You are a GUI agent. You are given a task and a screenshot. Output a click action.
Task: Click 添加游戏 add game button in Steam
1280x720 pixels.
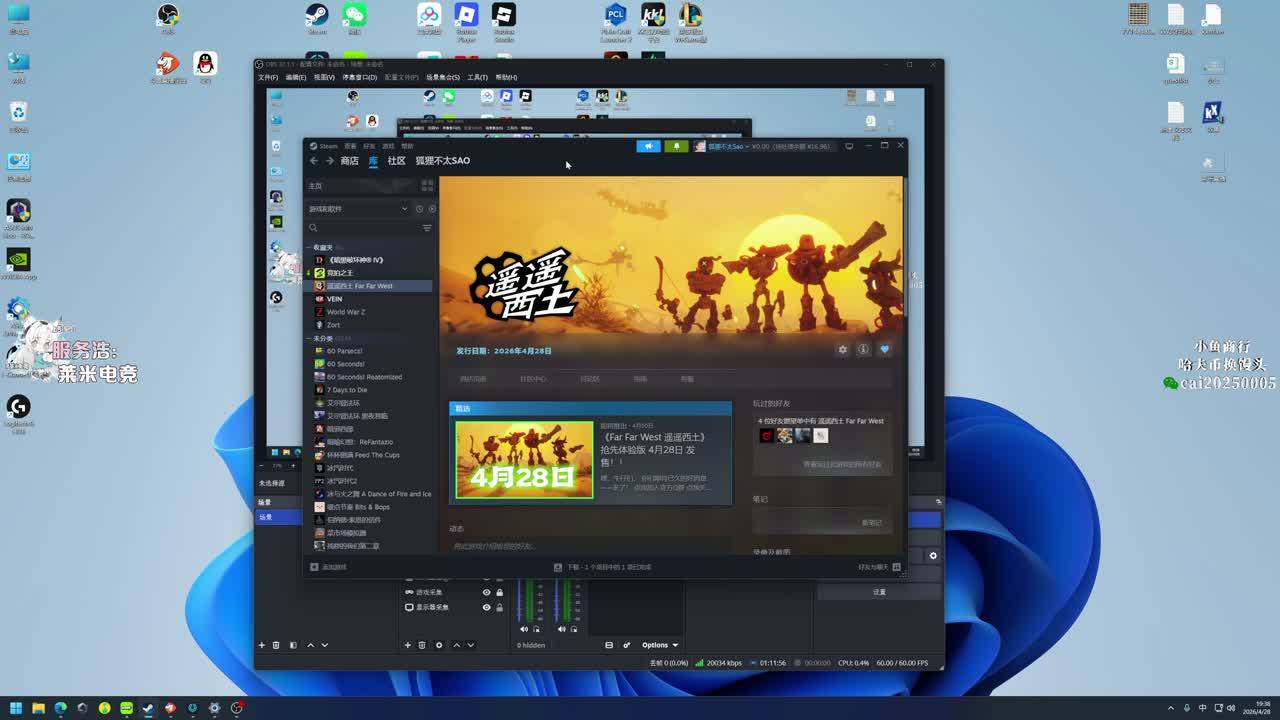329,567
